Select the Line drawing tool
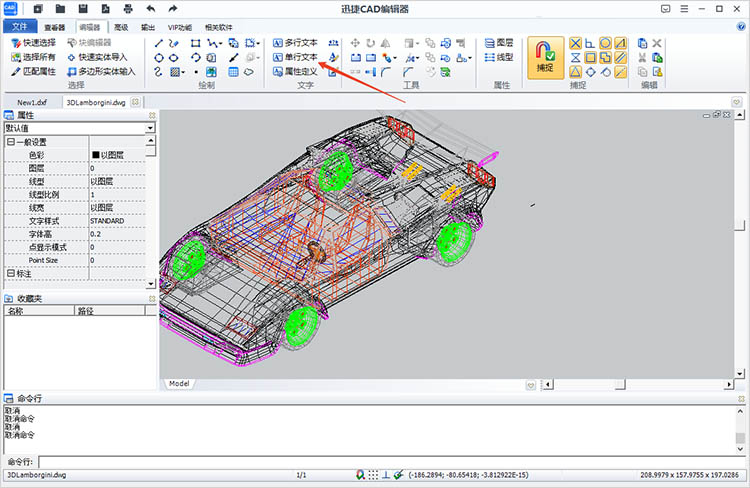The width and height of the screenshot is (750, 488). point(159,43)
